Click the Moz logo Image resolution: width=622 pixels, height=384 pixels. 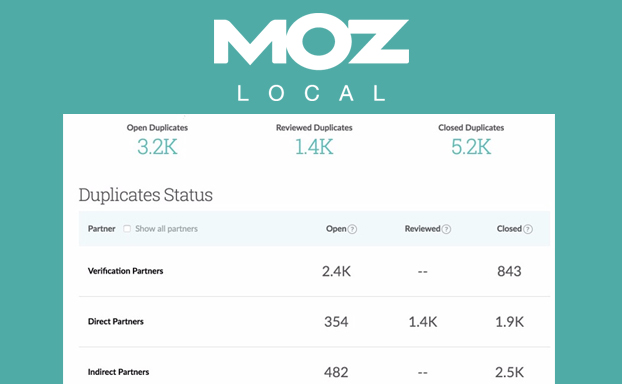(x=311, y=44)
